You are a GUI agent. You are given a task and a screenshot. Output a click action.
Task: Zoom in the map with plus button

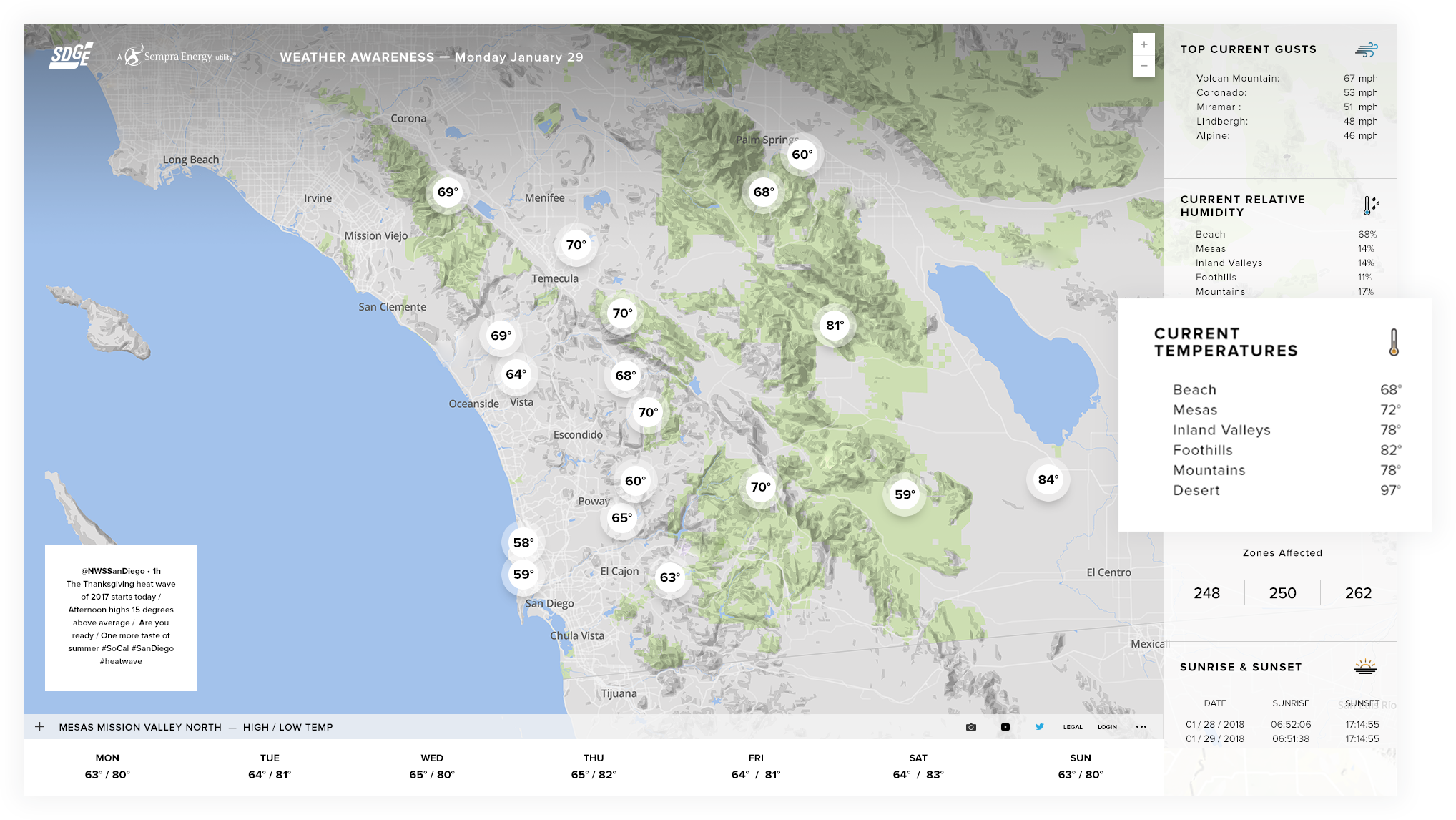[1143, 44]
